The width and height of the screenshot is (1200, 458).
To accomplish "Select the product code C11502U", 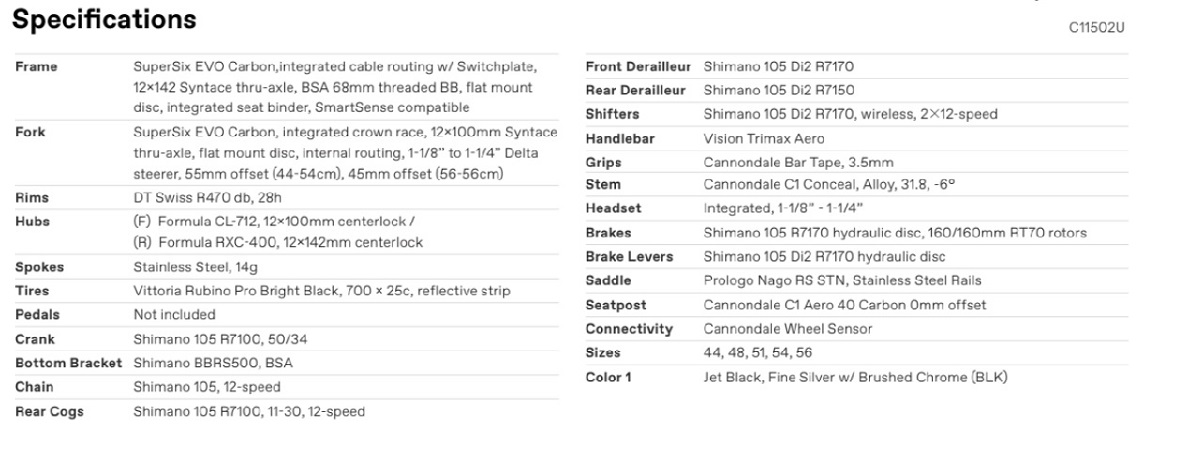I will [x=1097, y=28].
